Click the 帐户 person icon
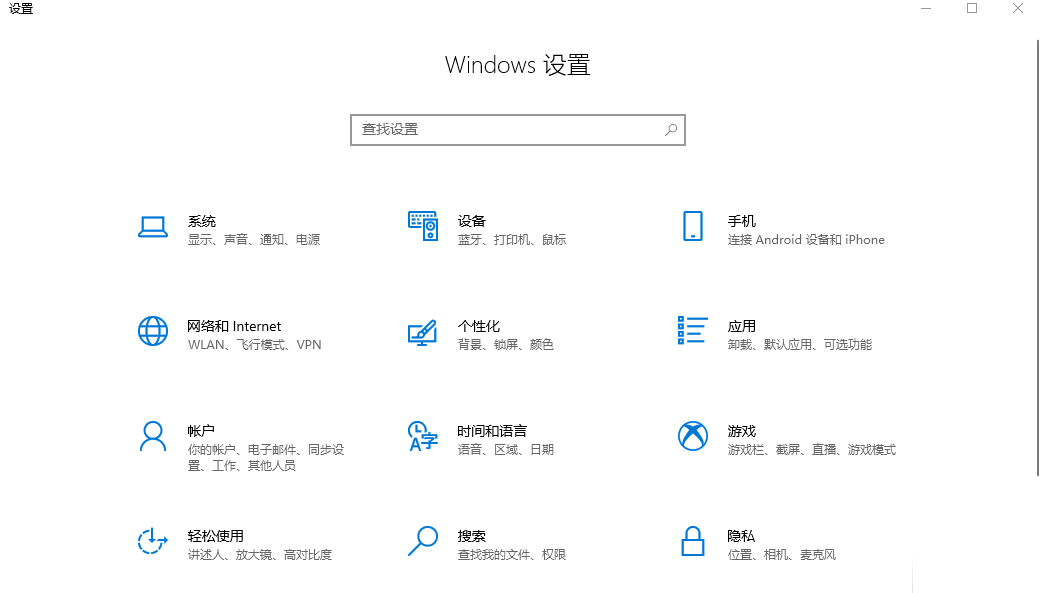 pyautogui.click(x=153, y=436)
